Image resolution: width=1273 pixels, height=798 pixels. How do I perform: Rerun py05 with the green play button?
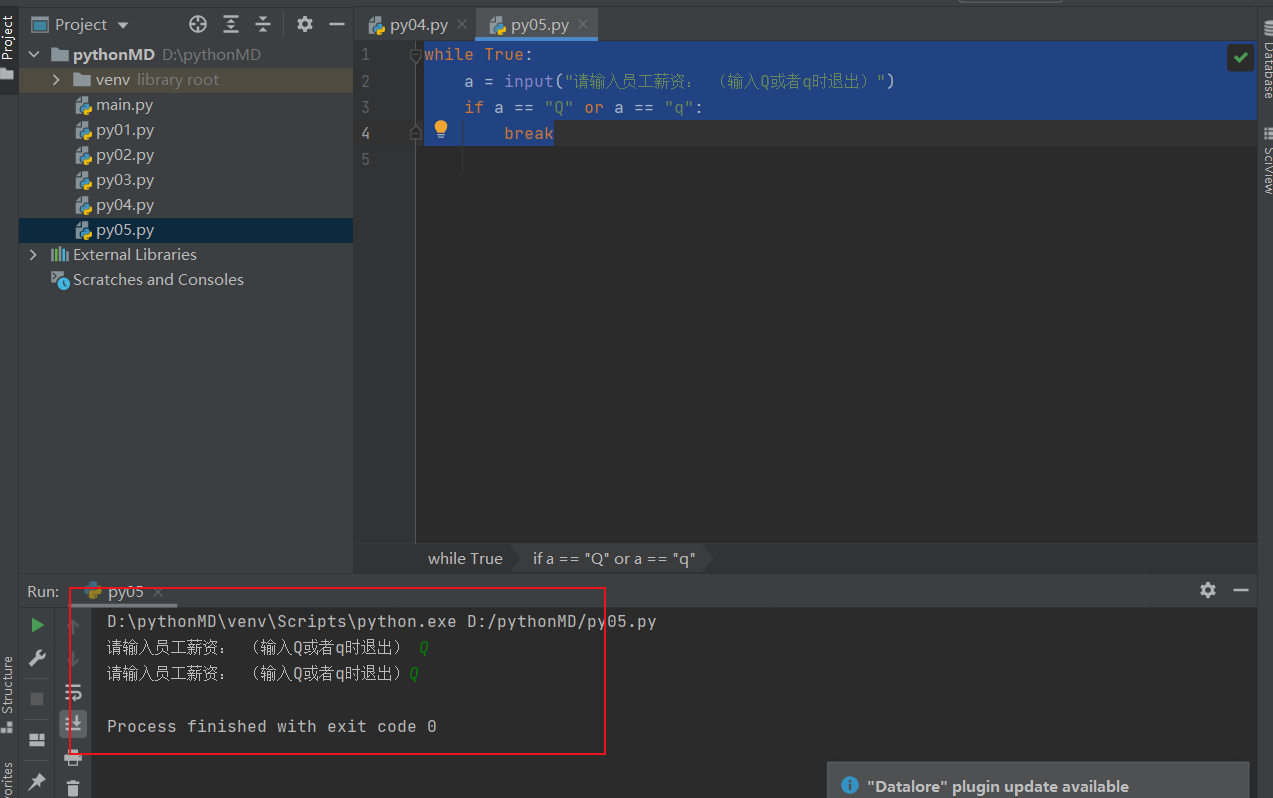point(37,625)
